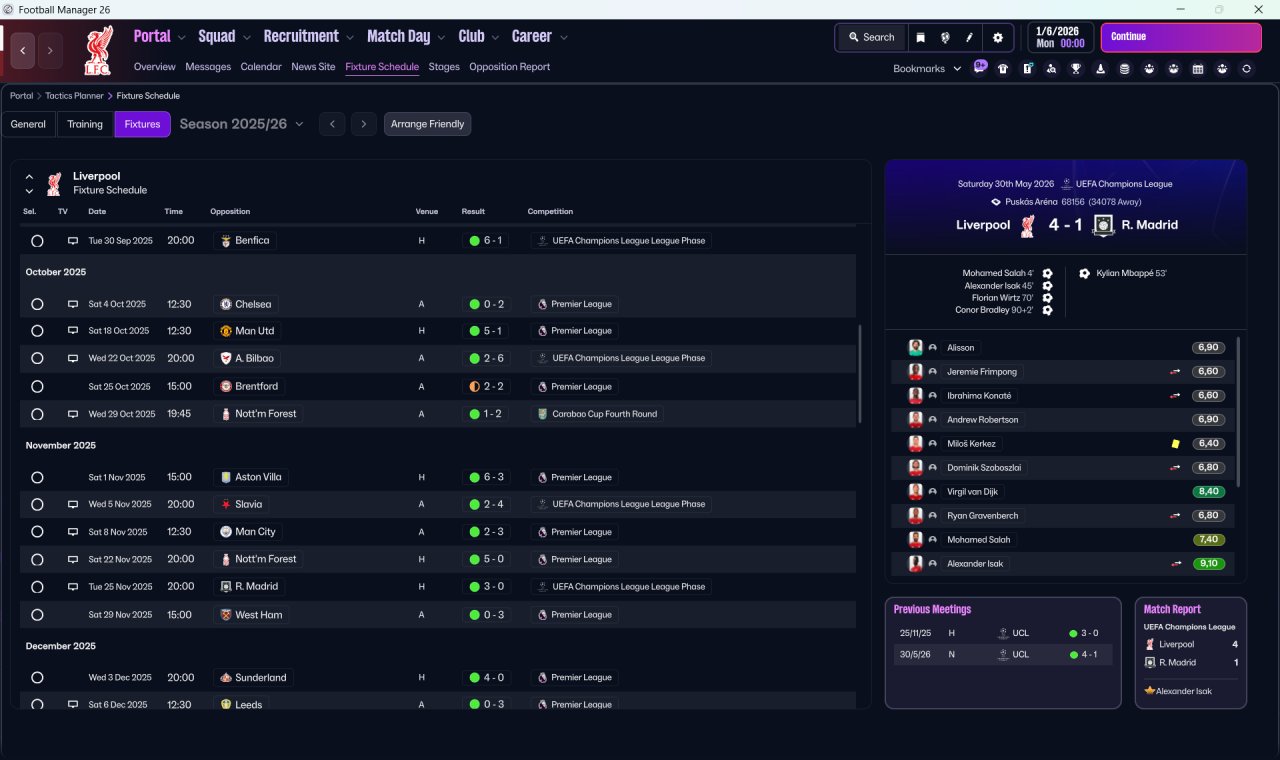Screen dimensions: 1280x760
Task: Select the Benfica fixture radio button
Action: tap(37, 241)
